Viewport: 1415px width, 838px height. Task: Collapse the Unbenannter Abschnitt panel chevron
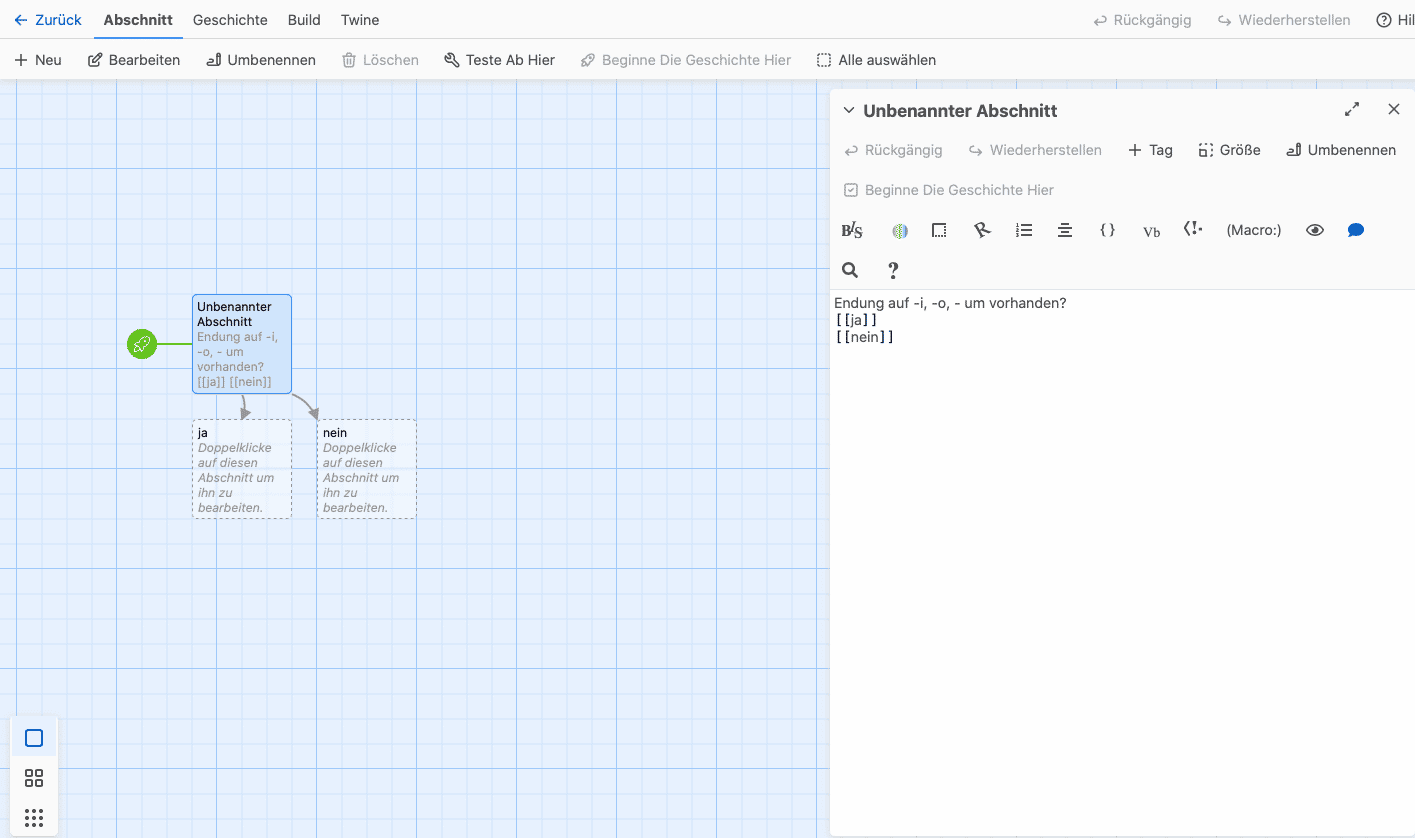(849, 111)
